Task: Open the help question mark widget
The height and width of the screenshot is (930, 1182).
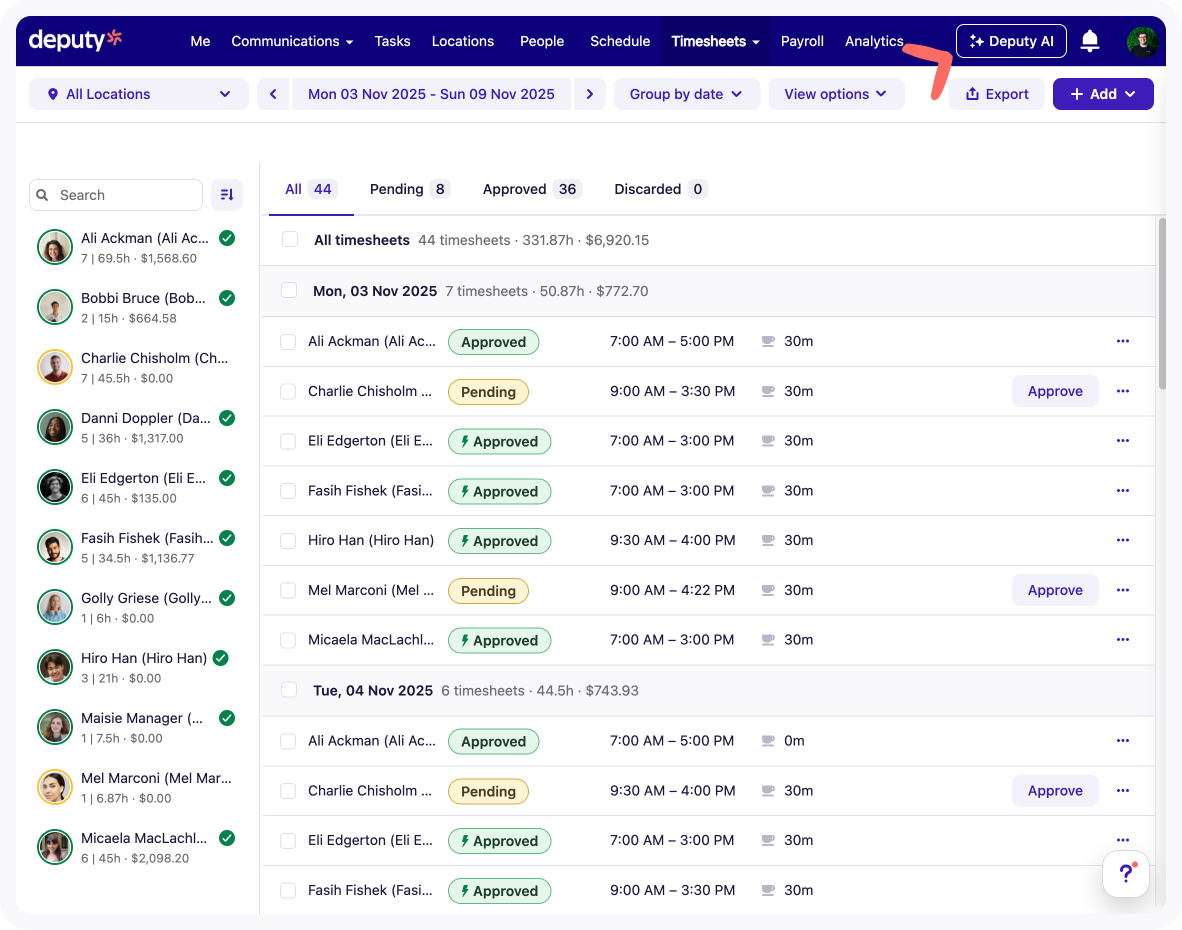Action: [1126, 873]
